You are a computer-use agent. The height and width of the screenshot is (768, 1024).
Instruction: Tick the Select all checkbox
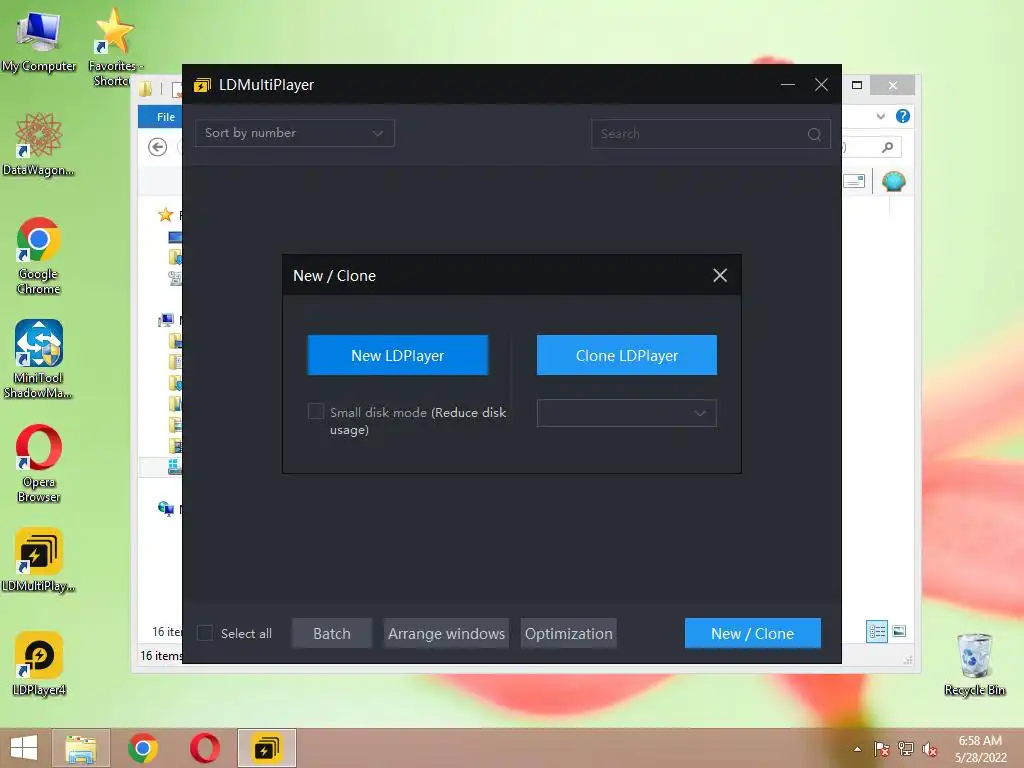click(205, 633)
